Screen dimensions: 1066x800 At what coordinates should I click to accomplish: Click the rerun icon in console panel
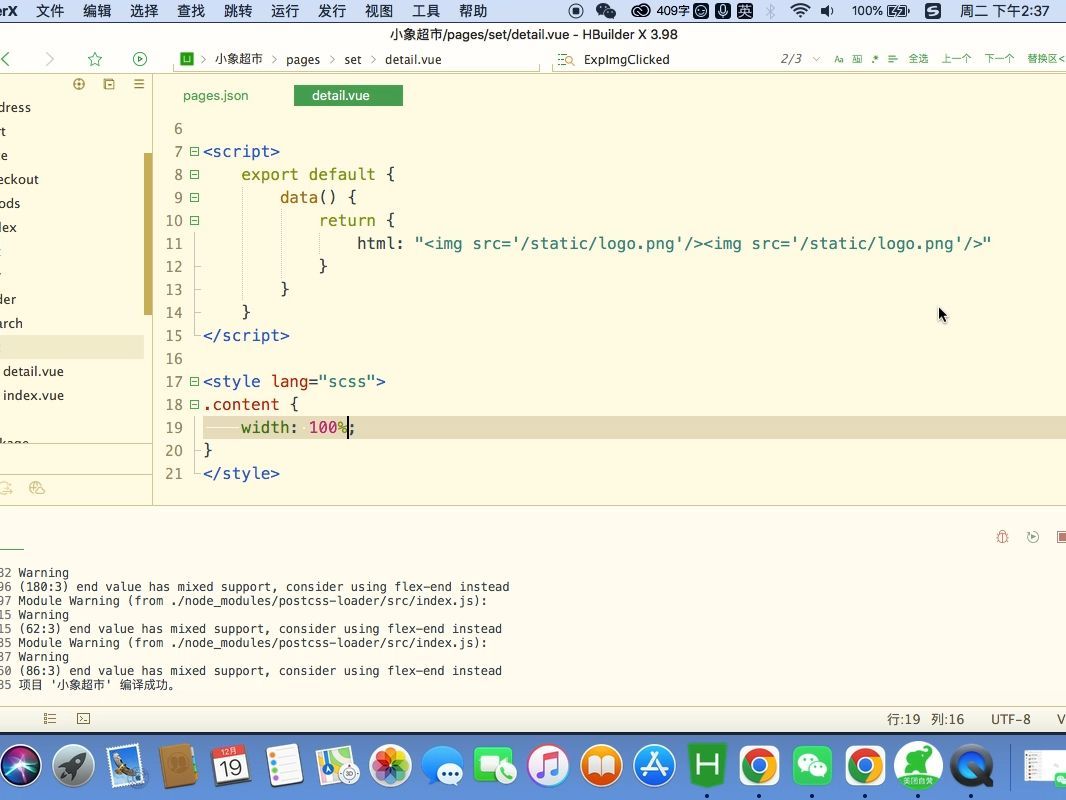[1033, 537]
